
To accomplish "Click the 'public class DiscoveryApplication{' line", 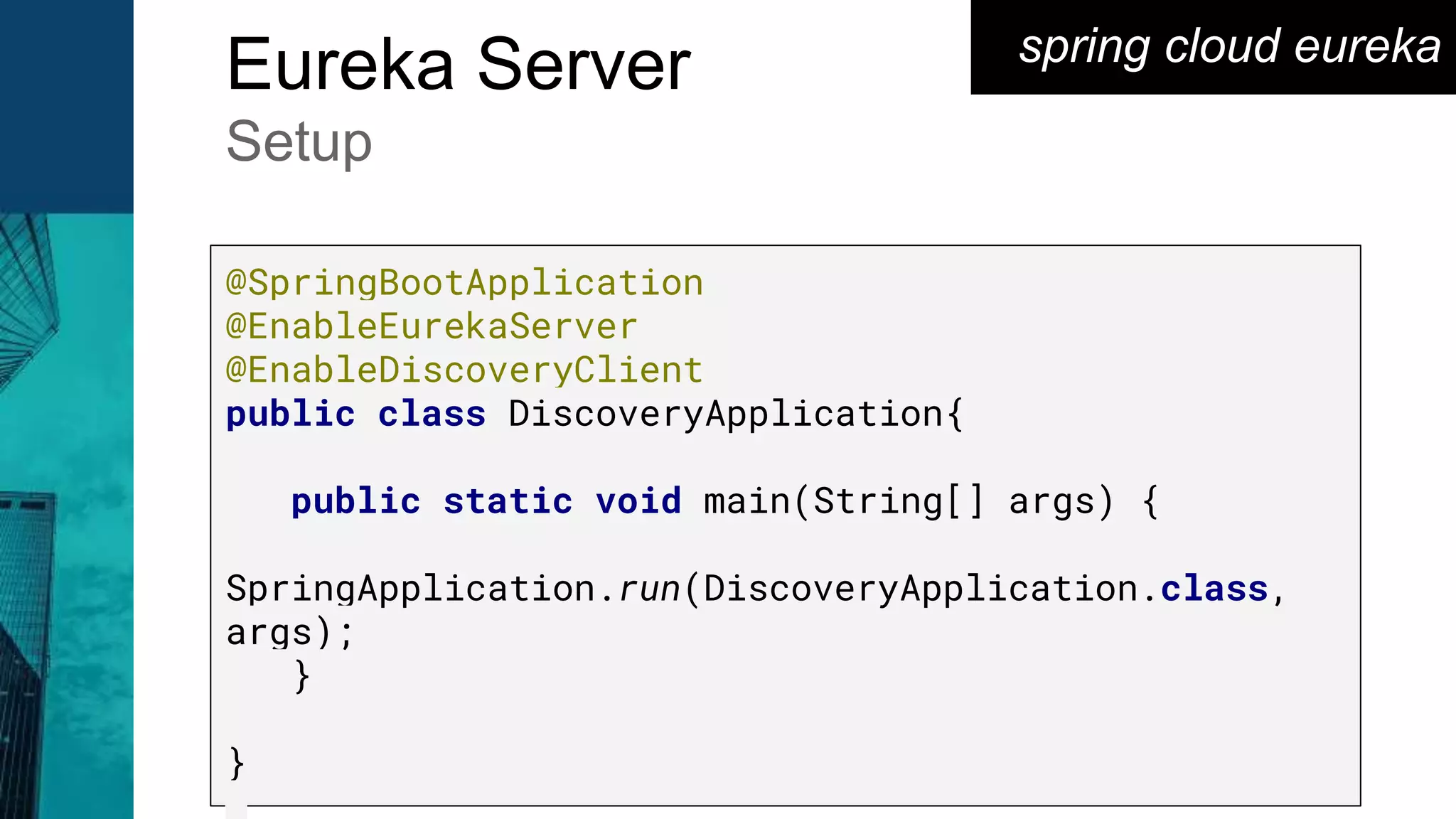I will 595,414.
